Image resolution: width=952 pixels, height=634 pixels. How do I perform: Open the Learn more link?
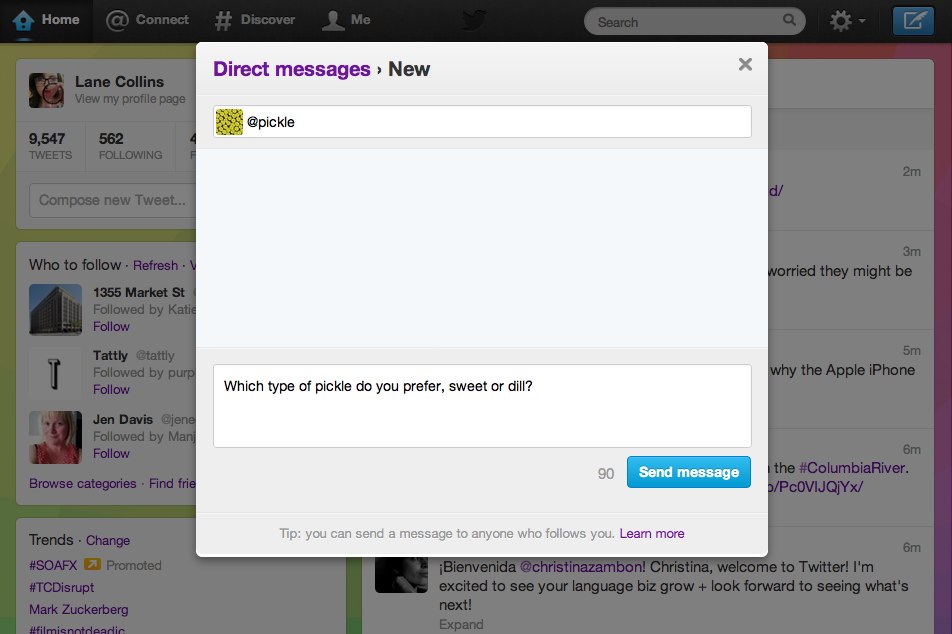(x=651, y=533)
